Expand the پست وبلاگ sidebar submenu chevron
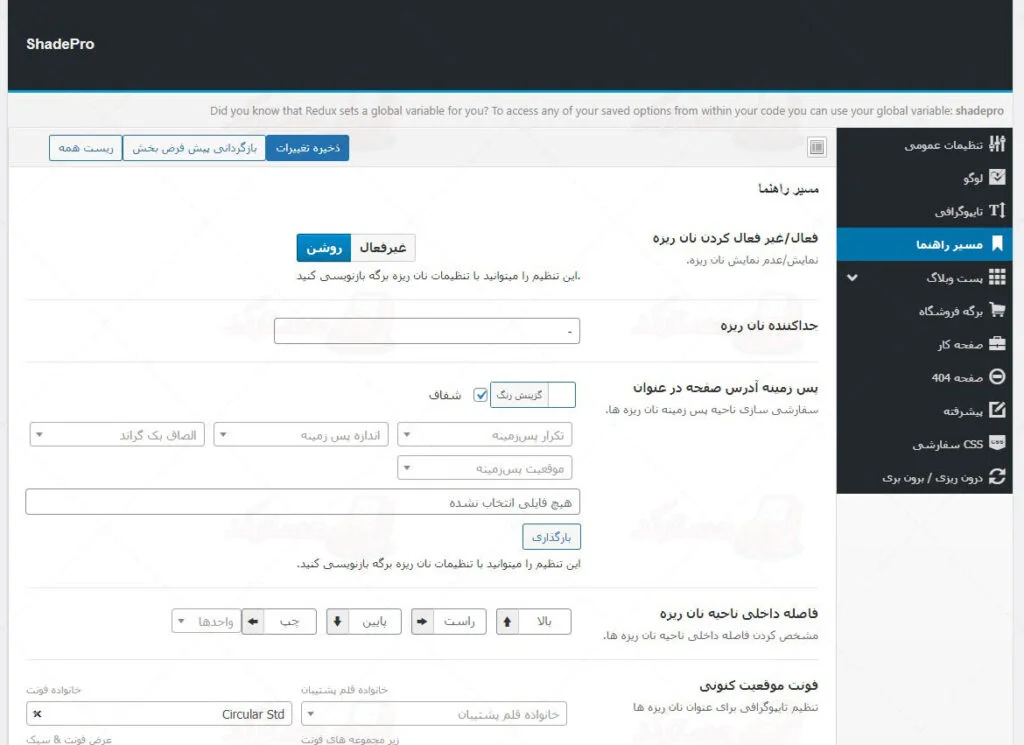Image resolution: width=1024 pixels, height=745 pixels. pyautogui.click(x=852, y=277)
